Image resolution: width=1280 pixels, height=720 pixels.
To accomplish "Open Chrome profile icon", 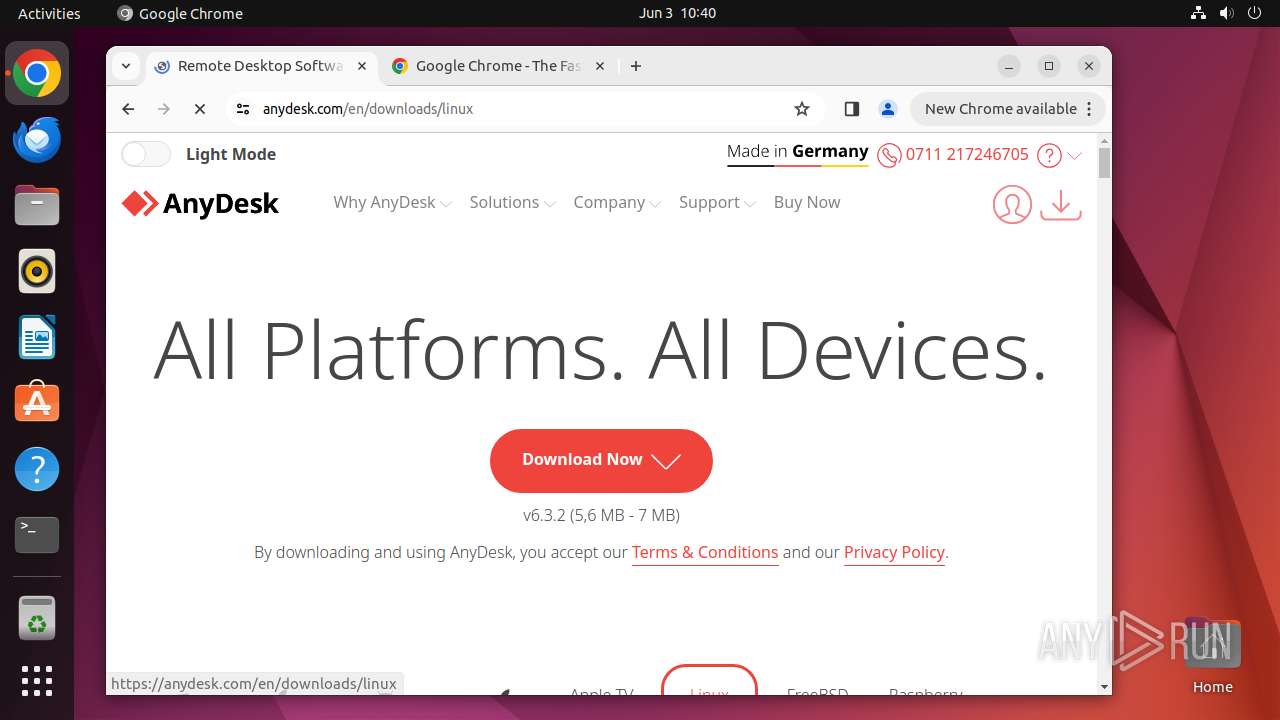I will click(887, 109).
